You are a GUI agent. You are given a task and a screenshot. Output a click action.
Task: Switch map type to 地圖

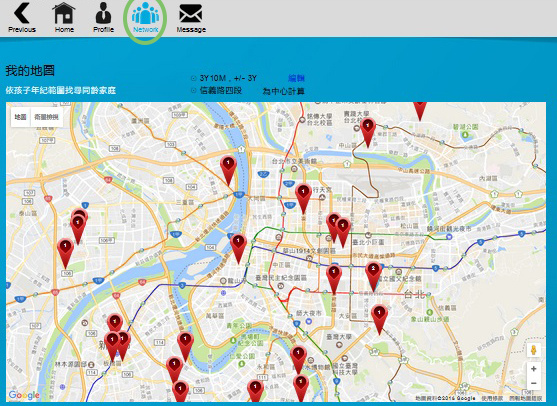(21, 117)
